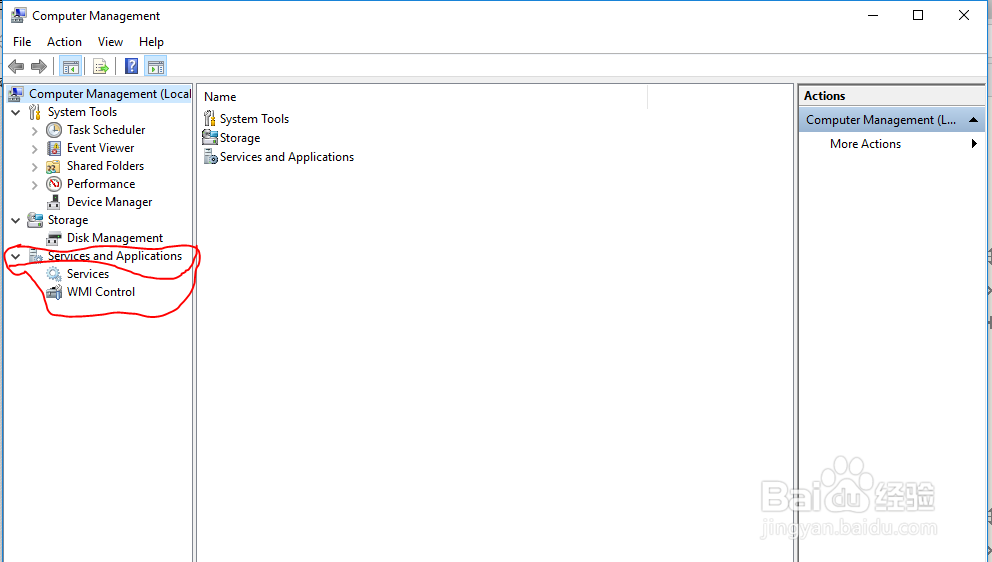992x562 pixels.
Task: Click the Event Viewer icon
Action: (54, 148)
